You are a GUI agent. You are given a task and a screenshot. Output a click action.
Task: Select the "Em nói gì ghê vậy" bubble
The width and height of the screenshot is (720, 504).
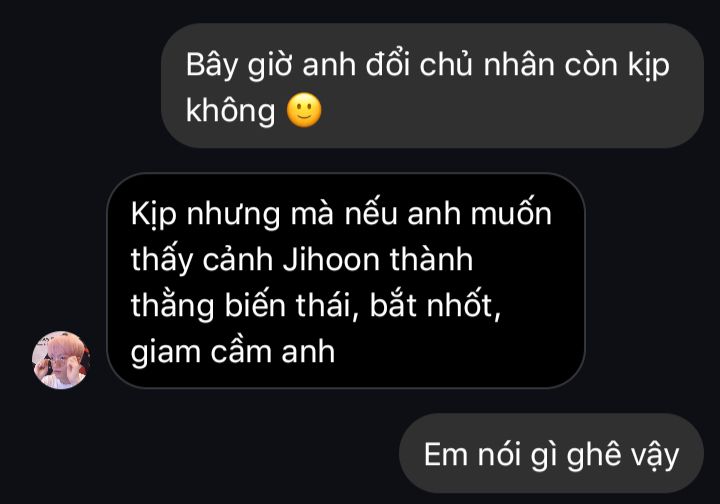tap(551, 453)
